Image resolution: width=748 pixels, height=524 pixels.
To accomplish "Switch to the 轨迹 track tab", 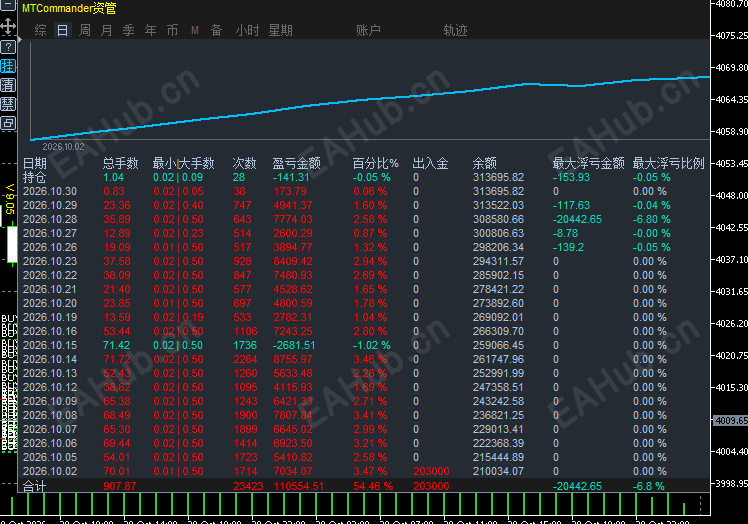I will click(x=456, y=31).
